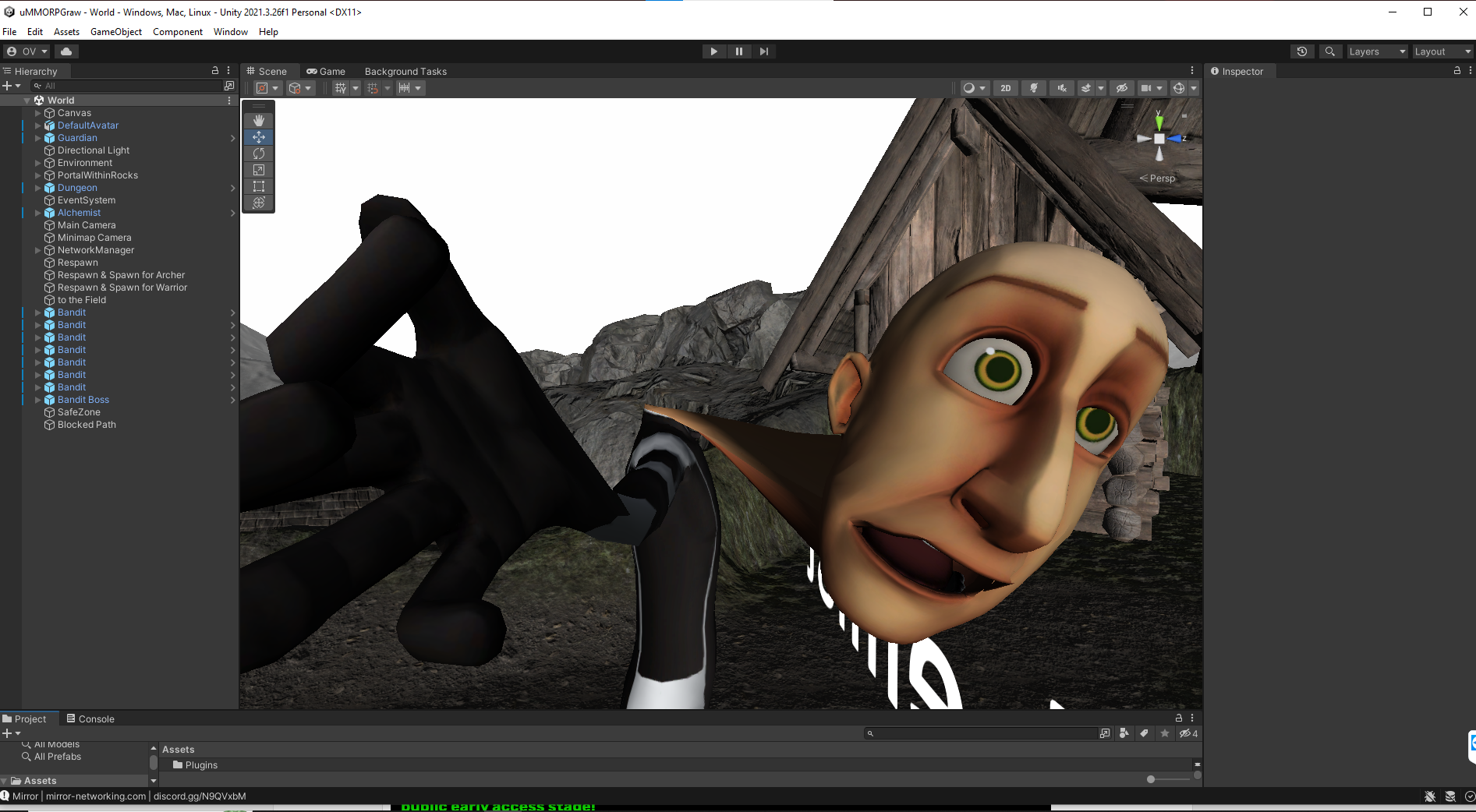
Task: Select Directional Light in Hierarchy
Action: 94,150
